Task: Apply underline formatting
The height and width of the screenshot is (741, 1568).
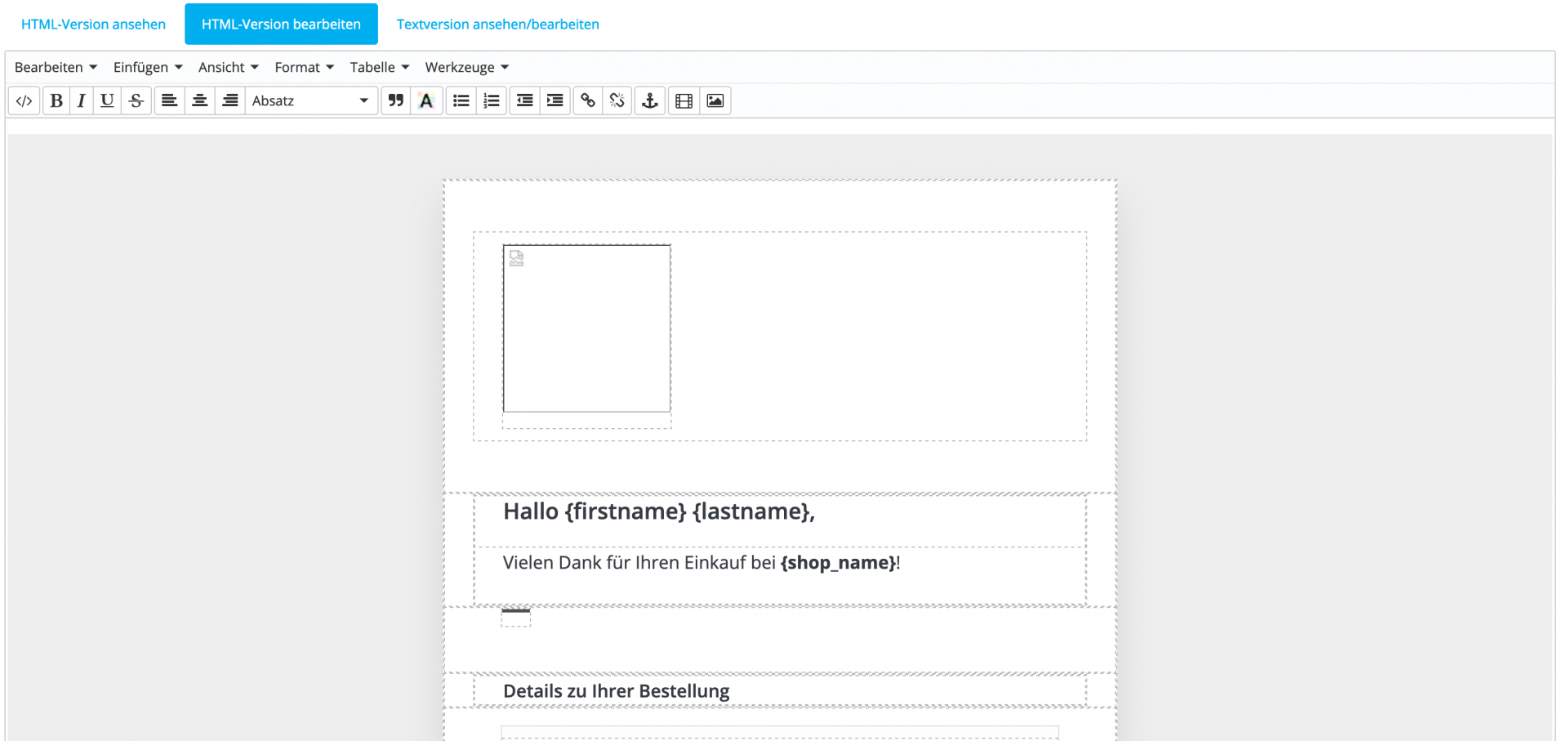Action: pos(107,100)
